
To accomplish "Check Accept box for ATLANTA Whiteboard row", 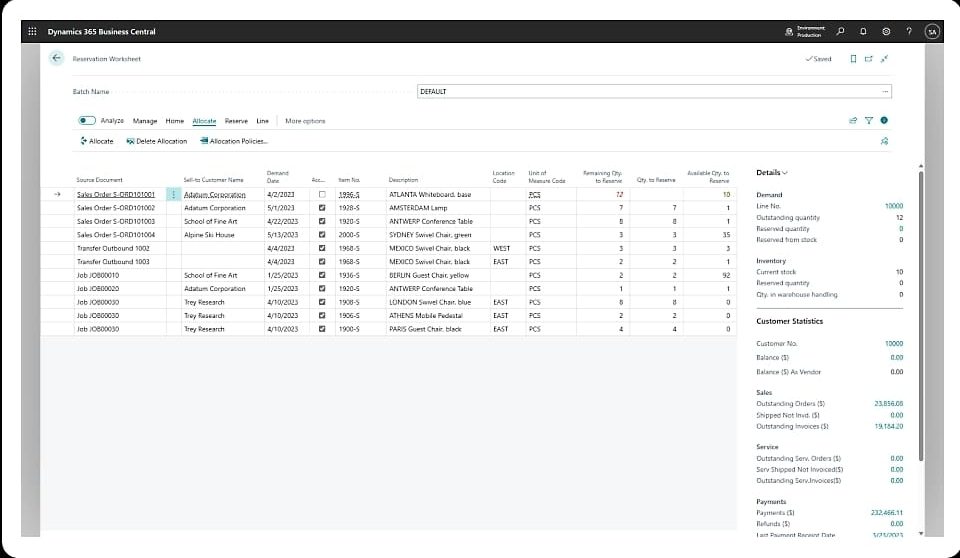I will tap(322, 194).
